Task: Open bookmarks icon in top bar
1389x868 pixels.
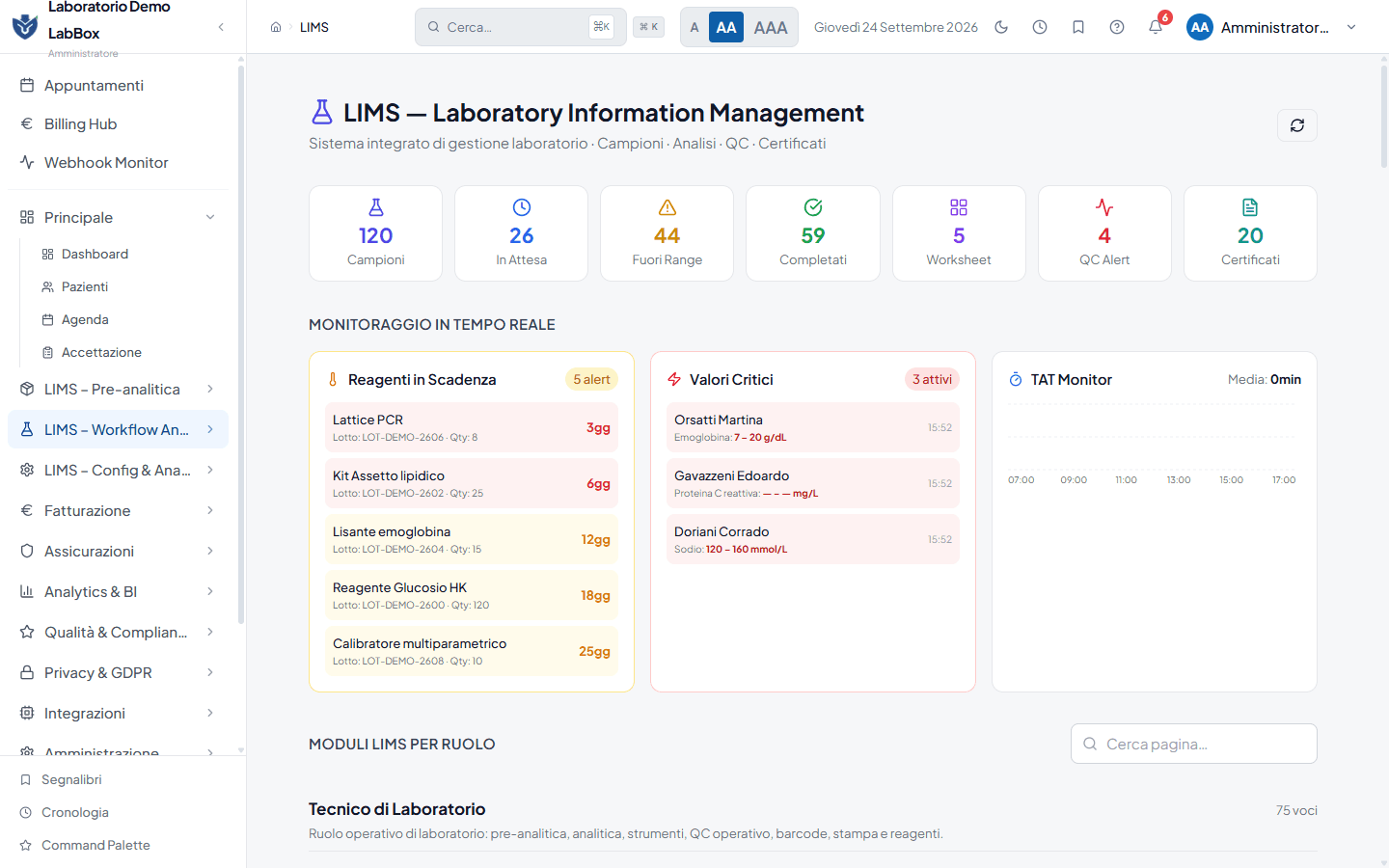Action: click(x=1078, y=27)
